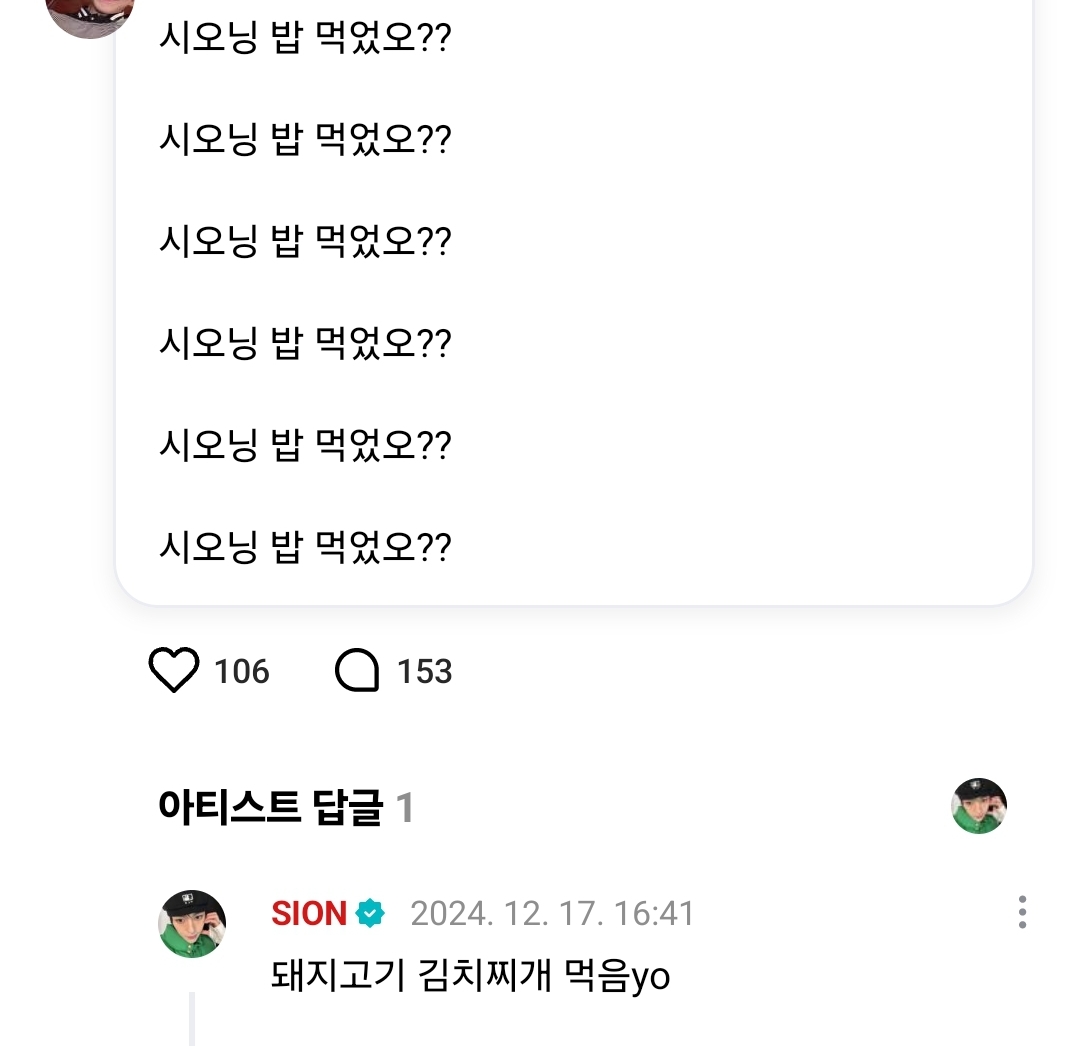Click the verified badge next to SION
Viewport: 1080px width, 1046px height.
pyautogui.click(x=370, y=913)
